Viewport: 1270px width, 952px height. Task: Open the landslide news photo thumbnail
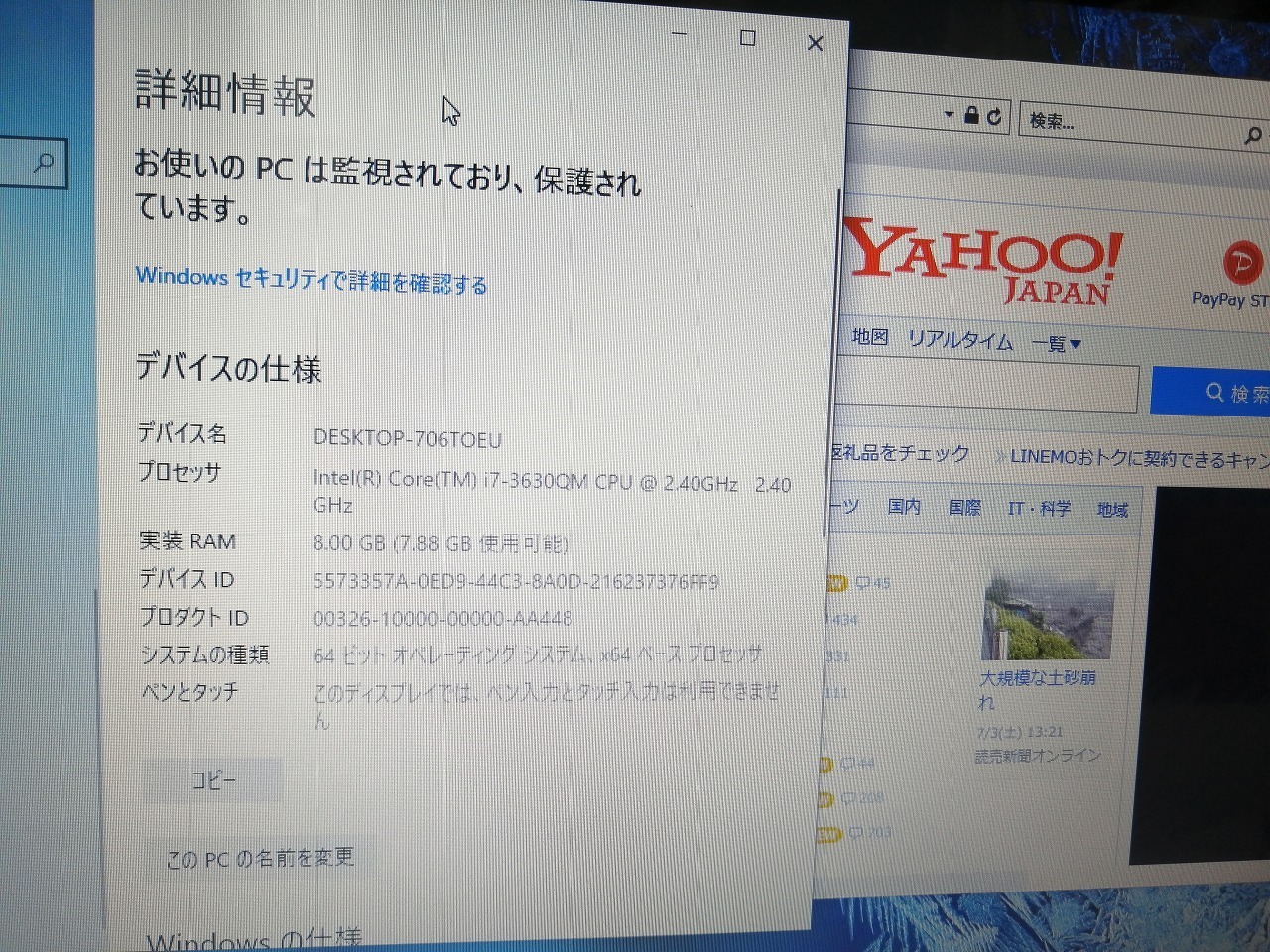(x=1048, y=616)
